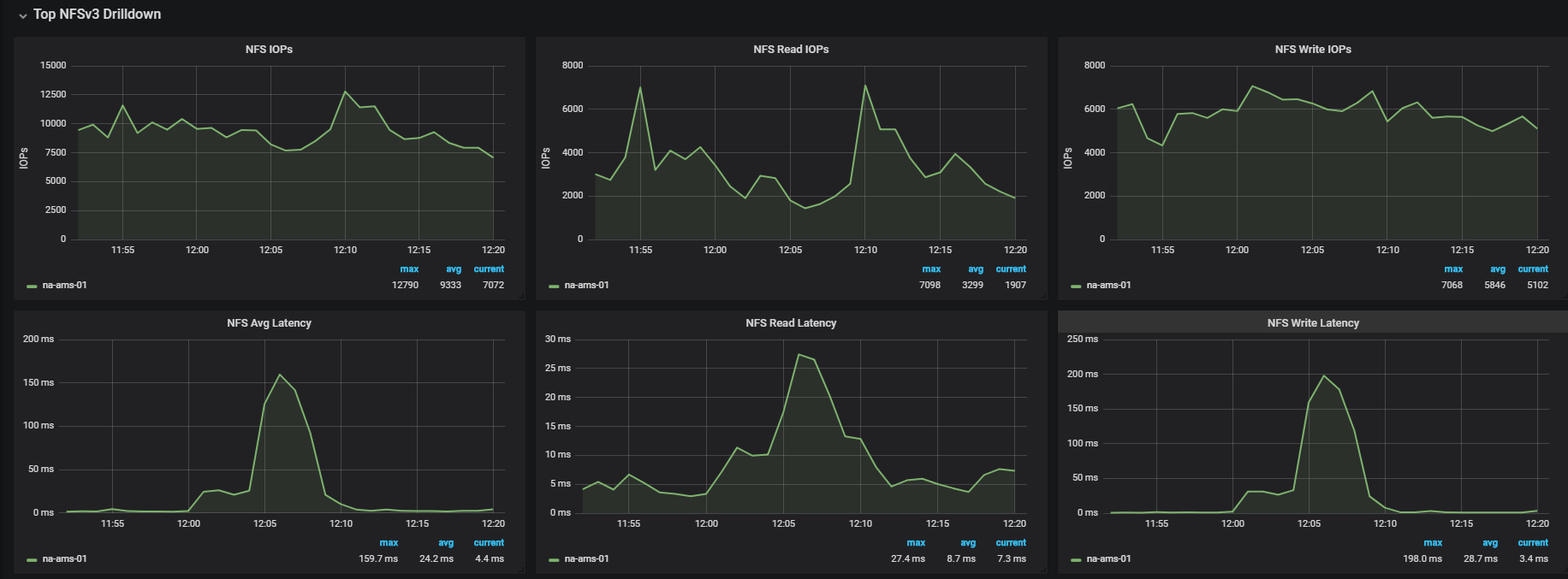The image size is (1568, 579).
Task: Open the NFS Write IOPs panel title menu
Action: click(1313, 50)
